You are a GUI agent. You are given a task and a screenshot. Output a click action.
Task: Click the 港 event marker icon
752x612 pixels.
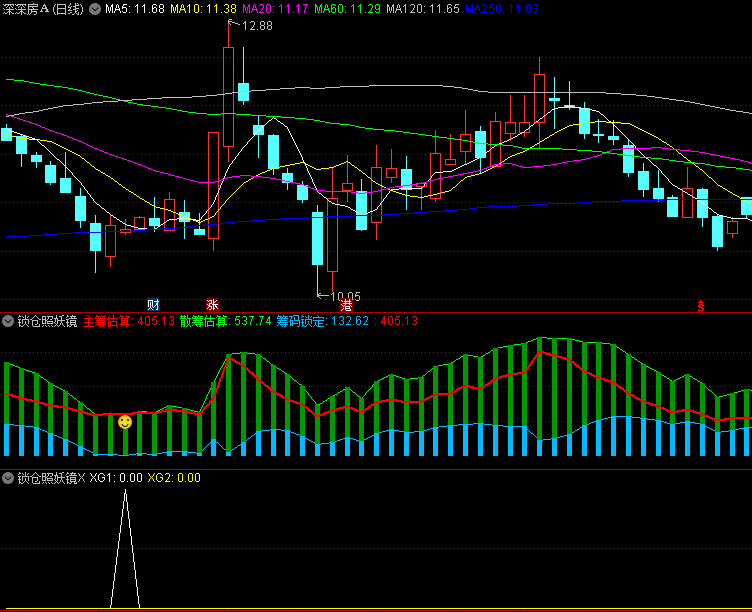(346, 305)
